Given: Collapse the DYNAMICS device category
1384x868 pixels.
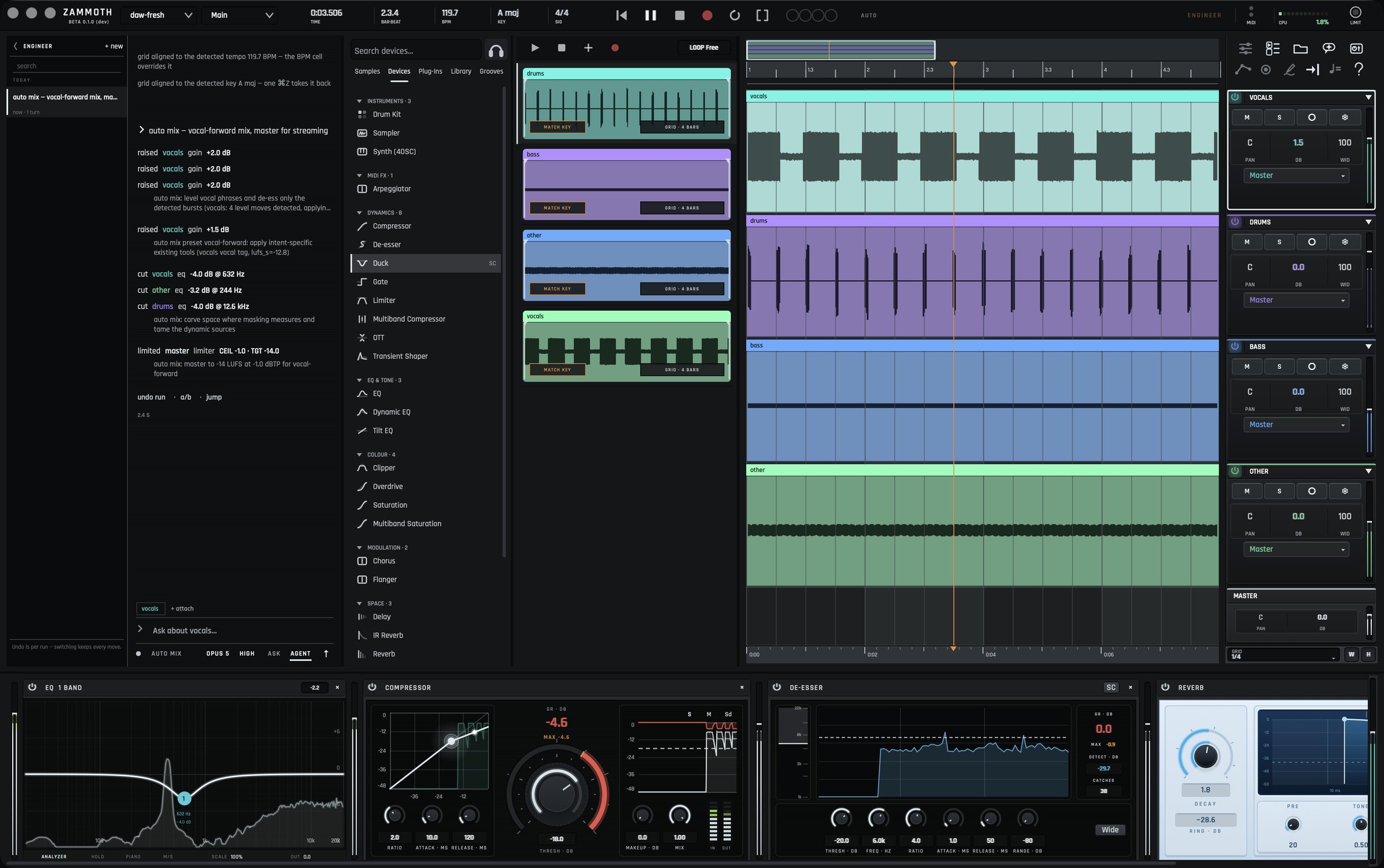Looking at the screenshot, I should click(x=360, y=213).
